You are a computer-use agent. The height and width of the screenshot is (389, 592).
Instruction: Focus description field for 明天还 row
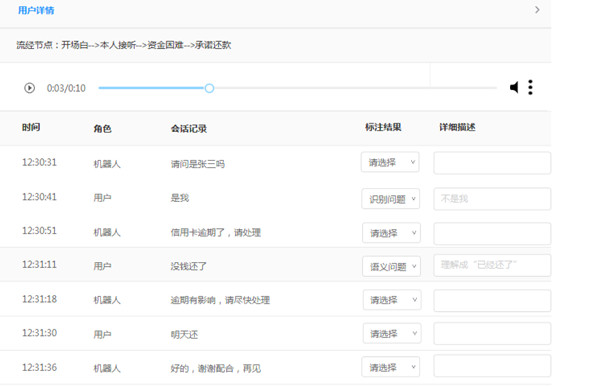(492, 333)
